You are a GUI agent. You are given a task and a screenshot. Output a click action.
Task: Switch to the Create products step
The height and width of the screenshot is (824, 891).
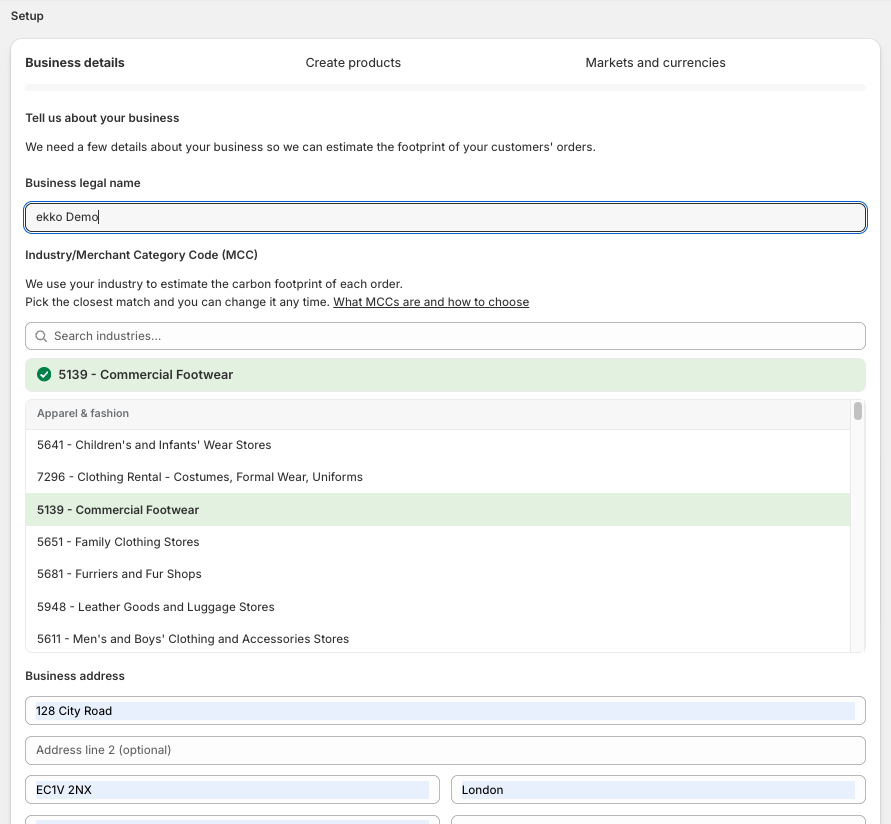tap(353, 63)
